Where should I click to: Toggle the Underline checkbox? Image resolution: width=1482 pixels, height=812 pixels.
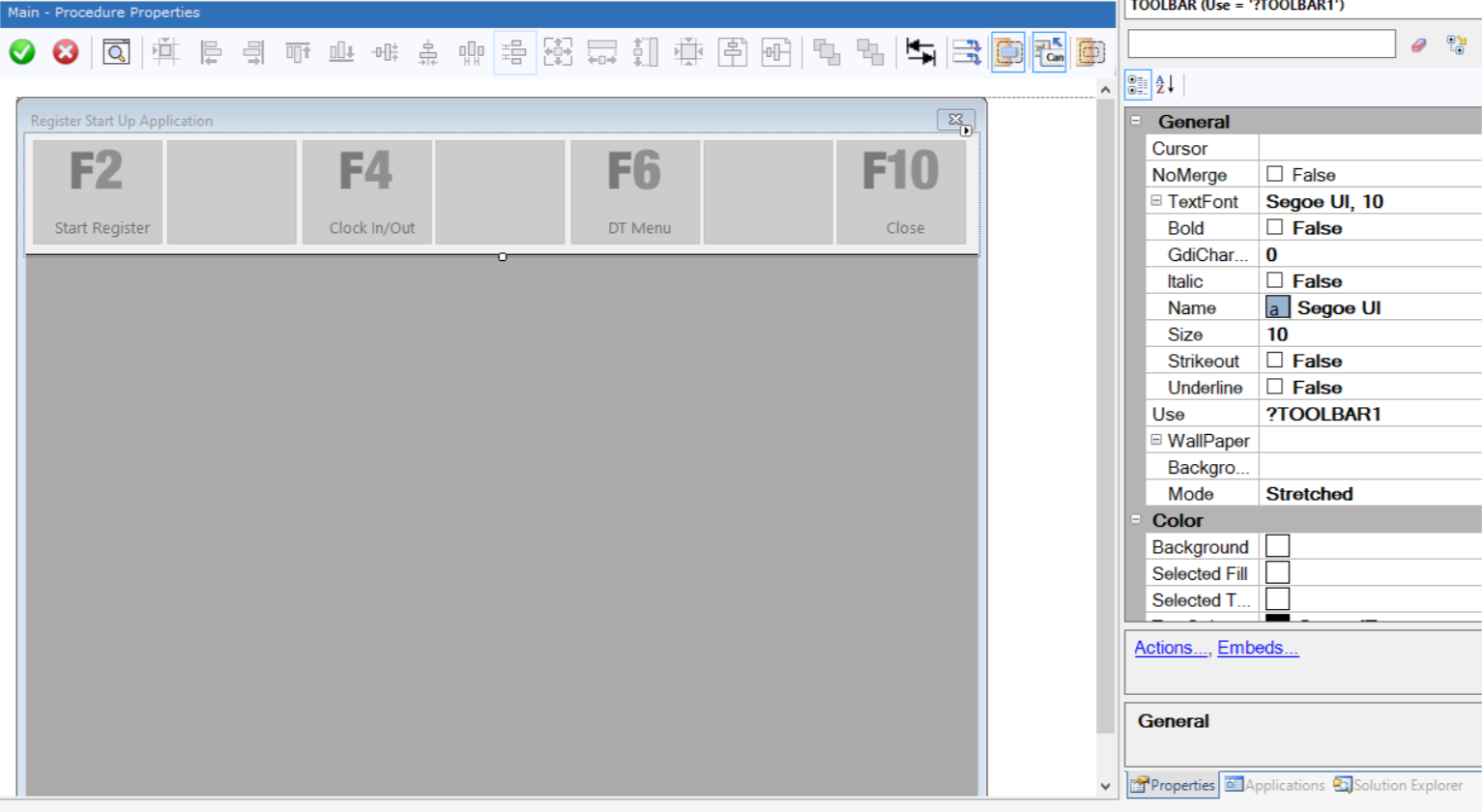pyautogui.click(x=1275, y=387)
